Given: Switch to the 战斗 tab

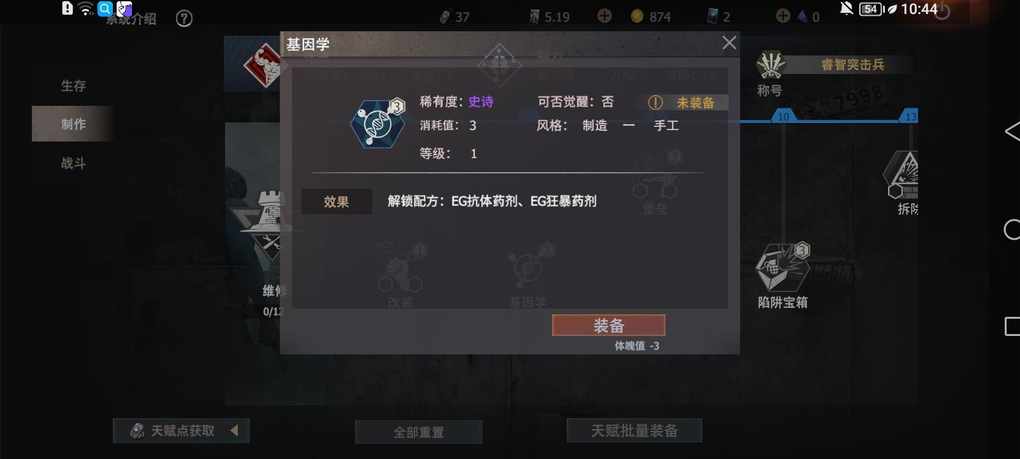Looking at the screenshot, I should [74, 163].
